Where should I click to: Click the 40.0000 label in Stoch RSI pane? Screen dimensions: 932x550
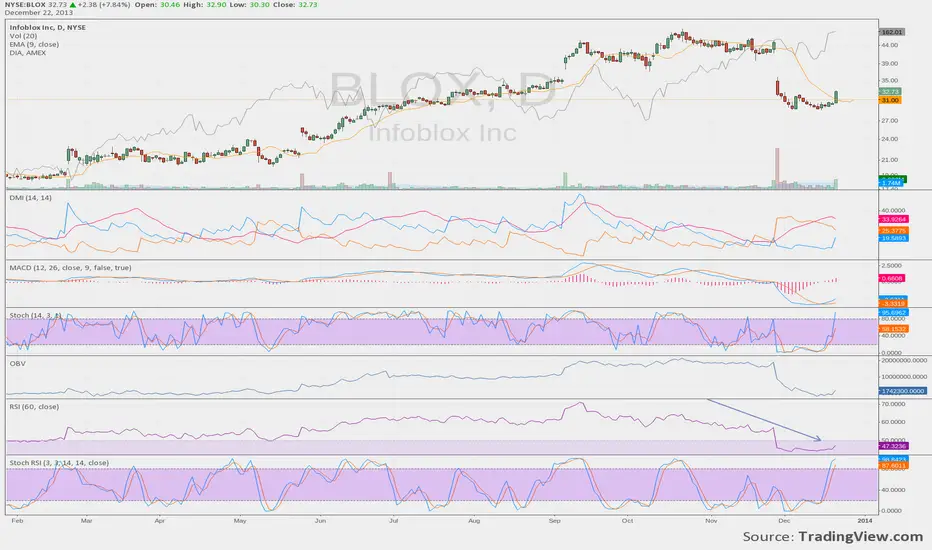tap(893, 490)
